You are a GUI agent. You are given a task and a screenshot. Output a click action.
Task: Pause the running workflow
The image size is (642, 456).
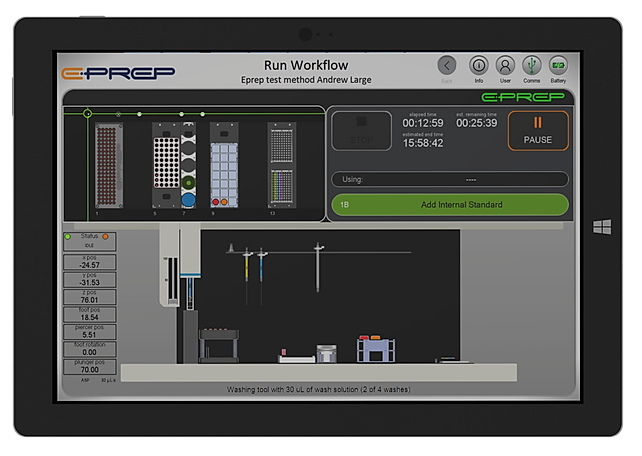point(537,131)
